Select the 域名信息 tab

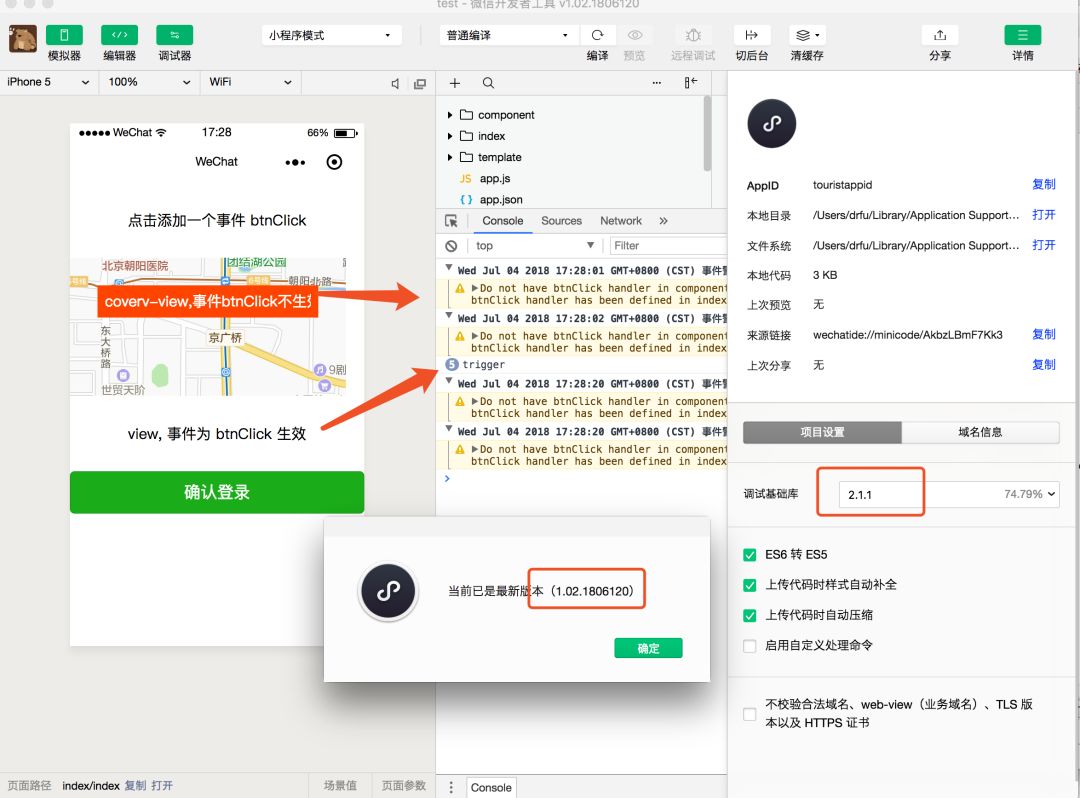point(980,432)
